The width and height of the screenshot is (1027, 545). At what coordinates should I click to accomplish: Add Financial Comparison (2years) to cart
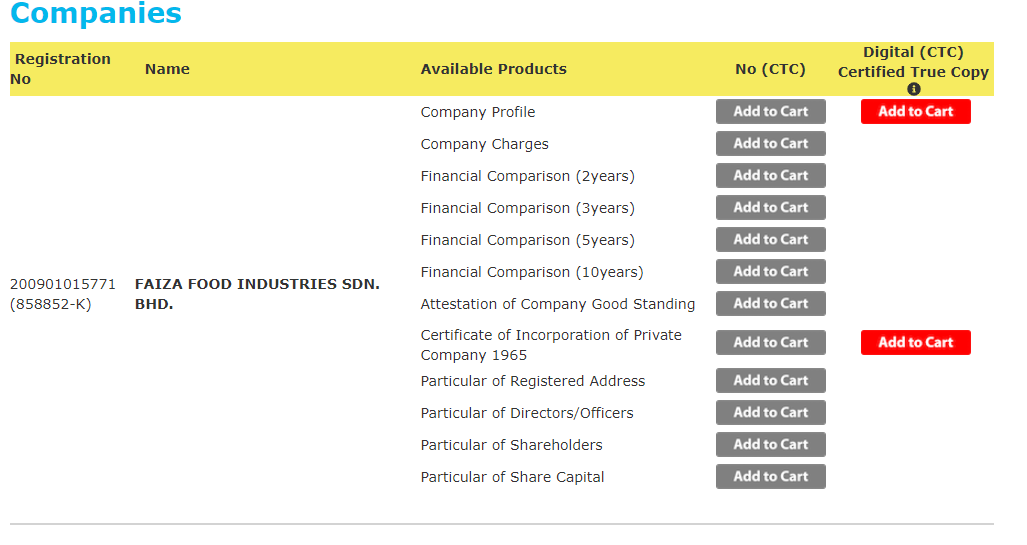click(x=770, y=176)
